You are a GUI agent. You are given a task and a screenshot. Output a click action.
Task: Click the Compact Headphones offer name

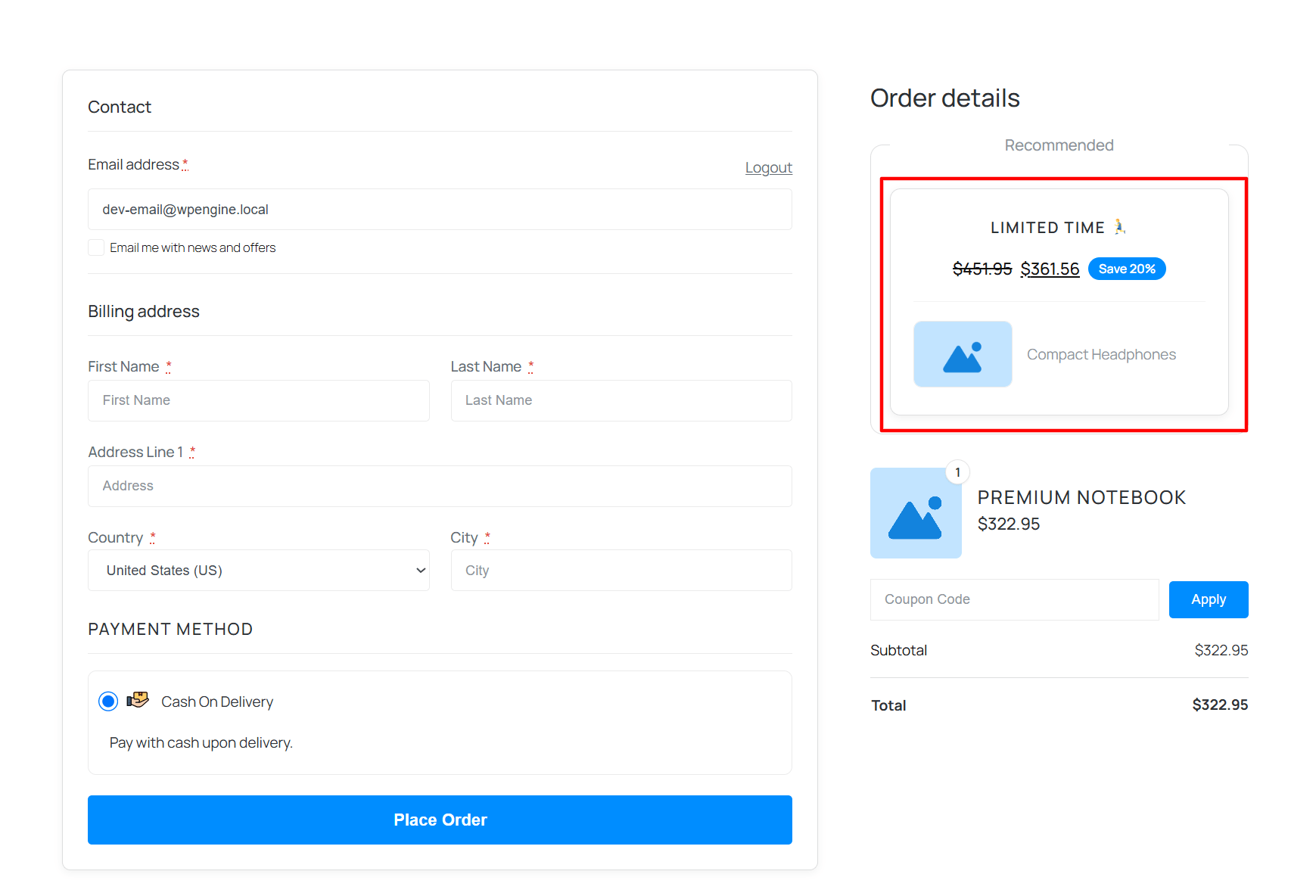coord(1101,354)
